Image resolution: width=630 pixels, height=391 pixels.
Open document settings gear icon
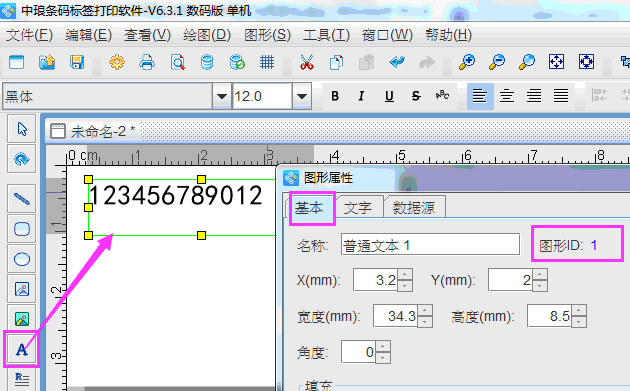click(117, 62)
